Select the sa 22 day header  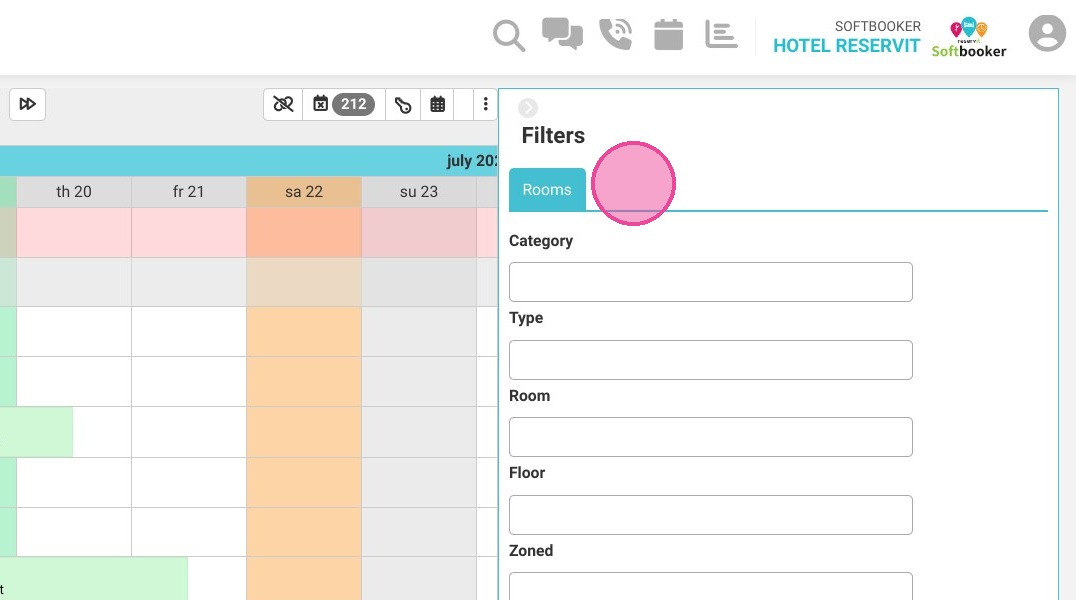(x=304, y=192)
